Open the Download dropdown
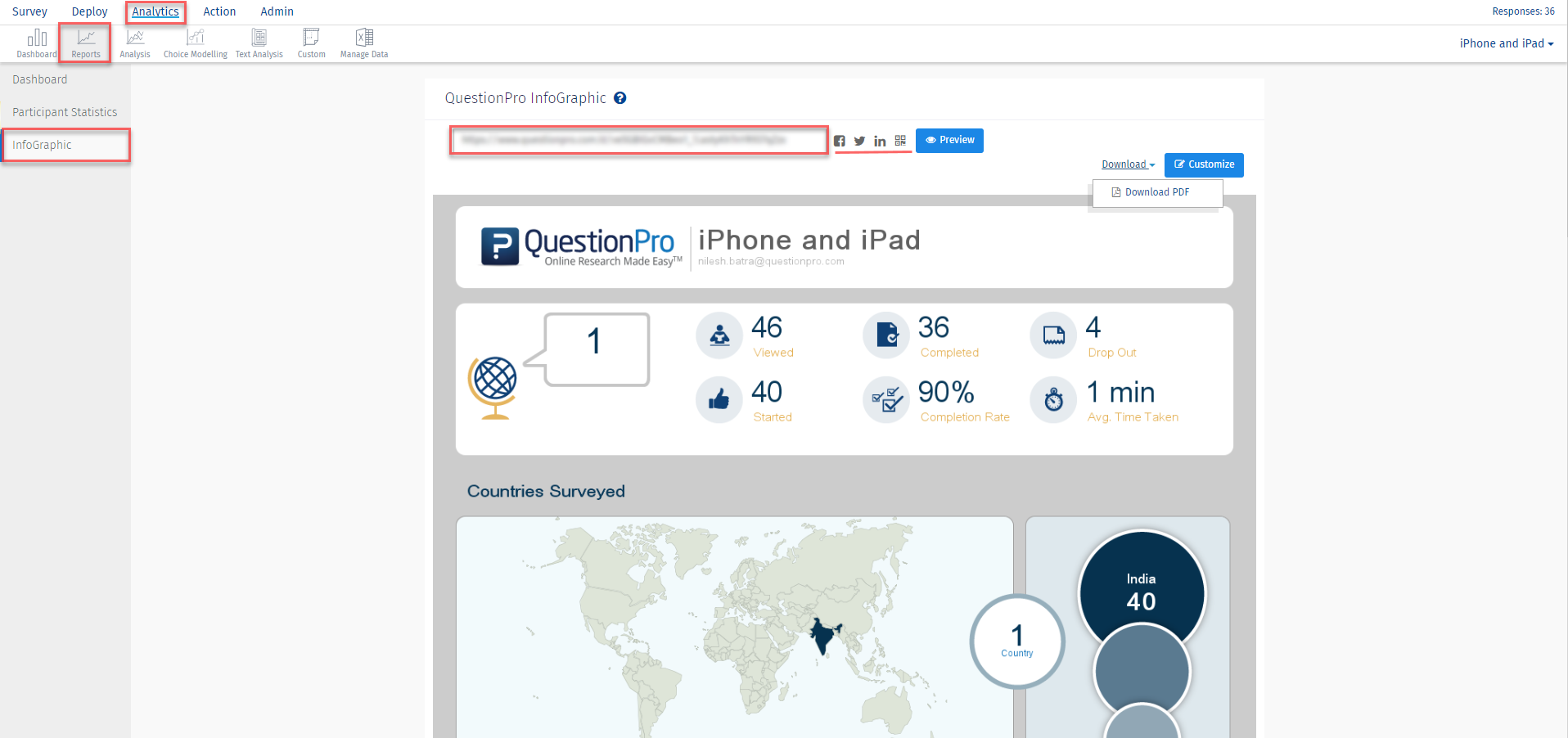This screenshot has width=1568, height=738. (1128, 164)
